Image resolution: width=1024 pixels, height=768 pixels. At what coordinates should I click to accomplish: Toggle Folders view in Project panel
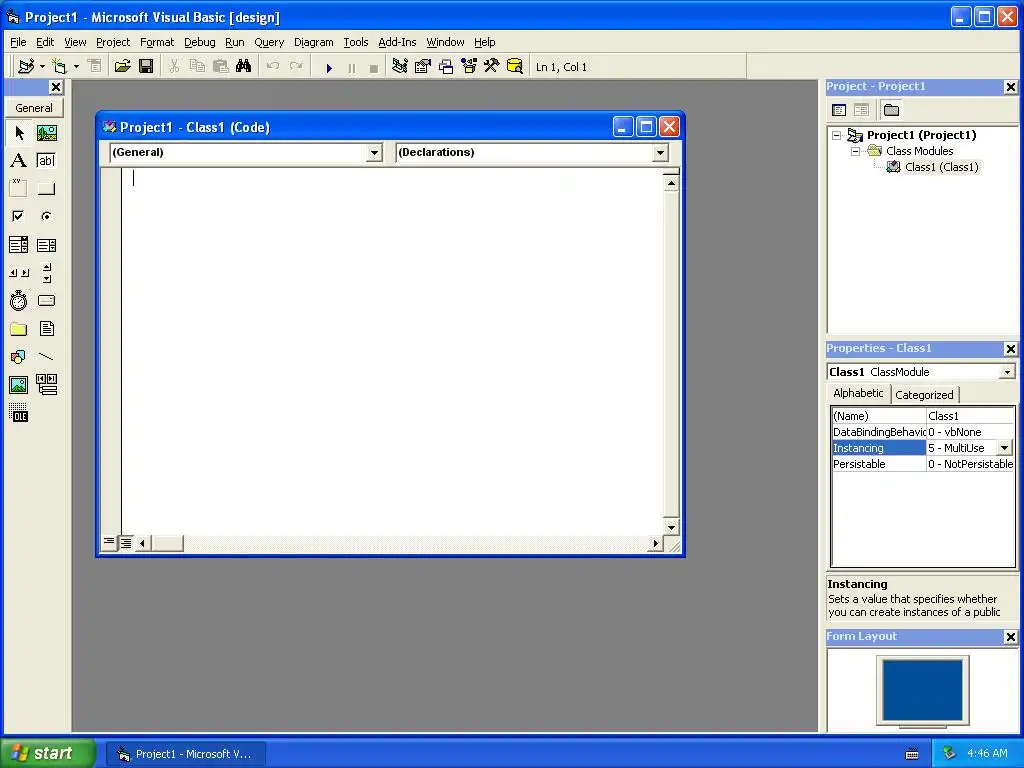[x=891, y=110]
